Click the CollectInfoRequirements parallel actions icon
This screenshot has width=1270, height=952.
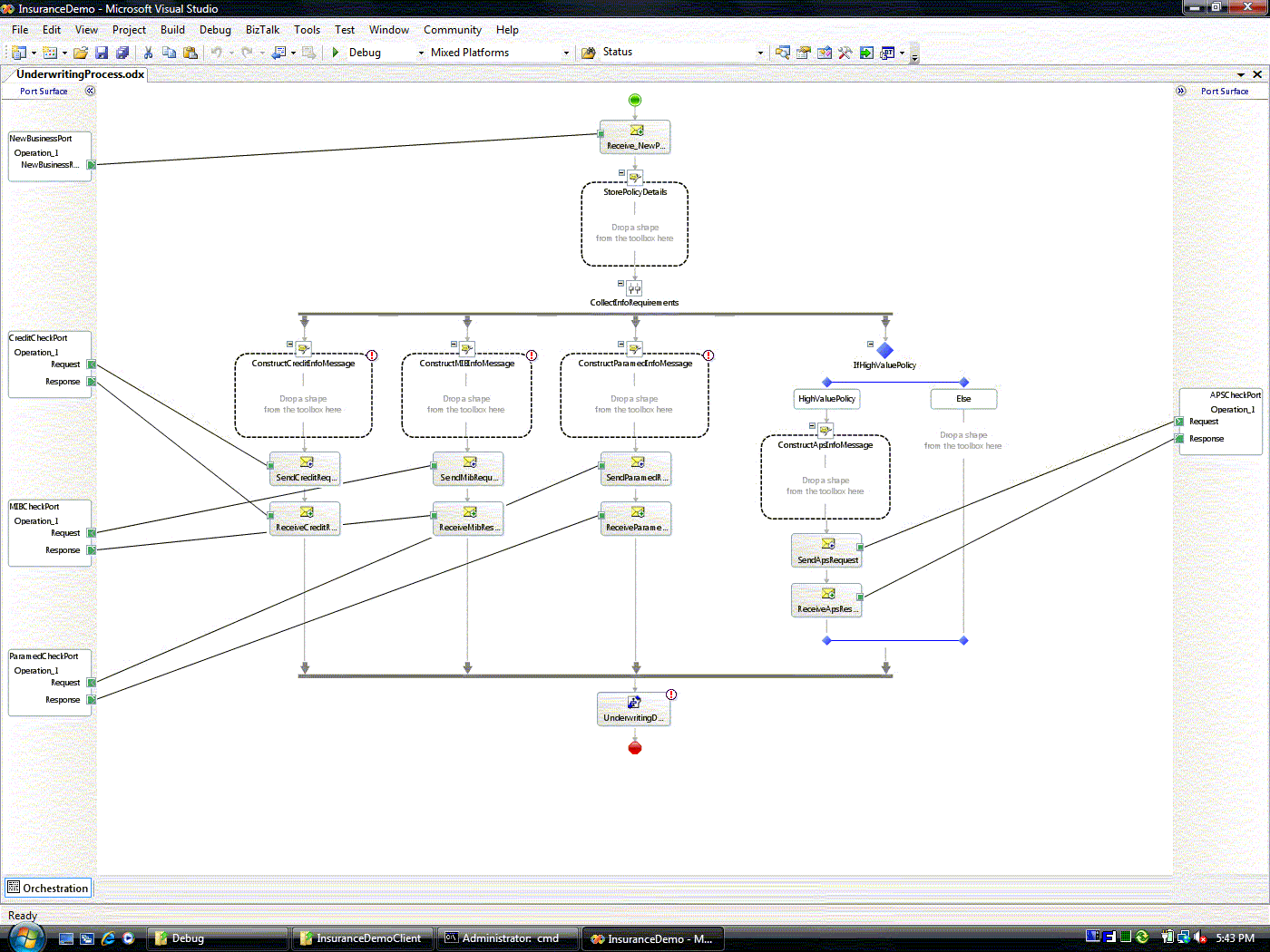click(x=635, y=288)
